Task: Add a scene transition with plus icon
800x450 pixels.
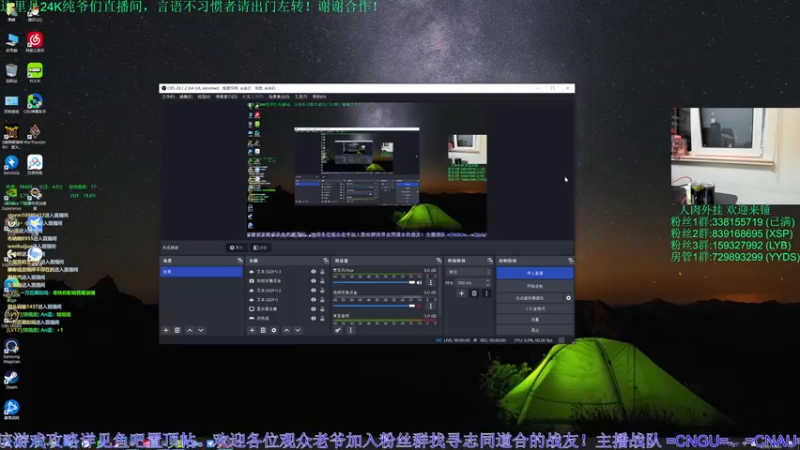Action: point(461,293)
